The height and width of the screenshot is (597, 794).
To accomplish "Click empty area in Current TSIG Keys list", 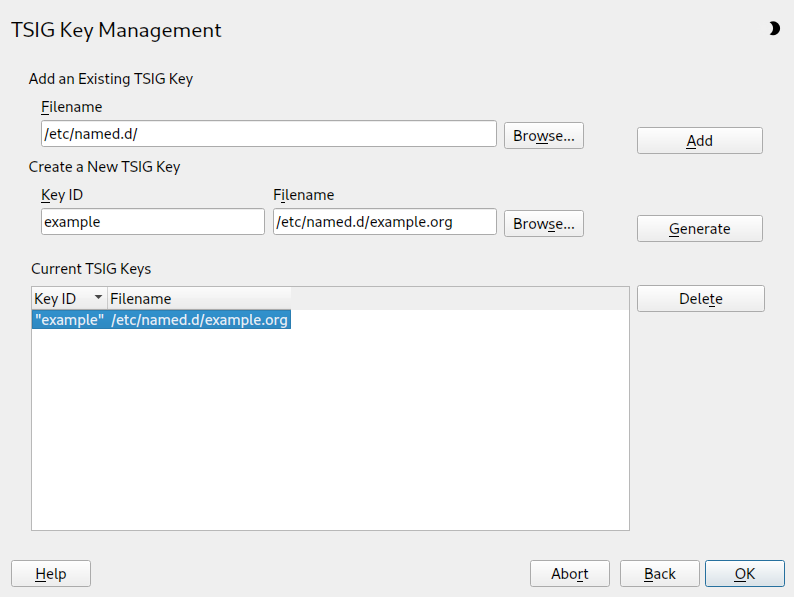I will [x=330, y=430].
